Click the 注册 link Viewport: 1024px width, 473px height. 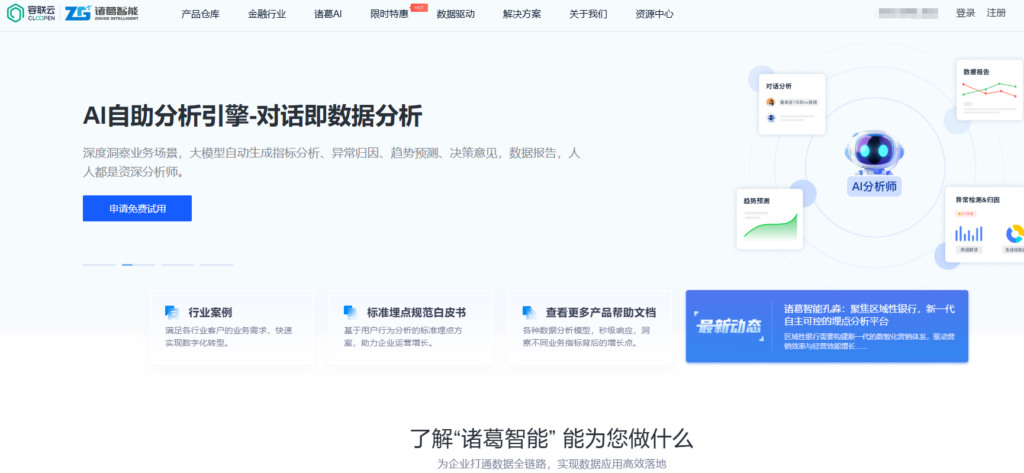(996, 13)
